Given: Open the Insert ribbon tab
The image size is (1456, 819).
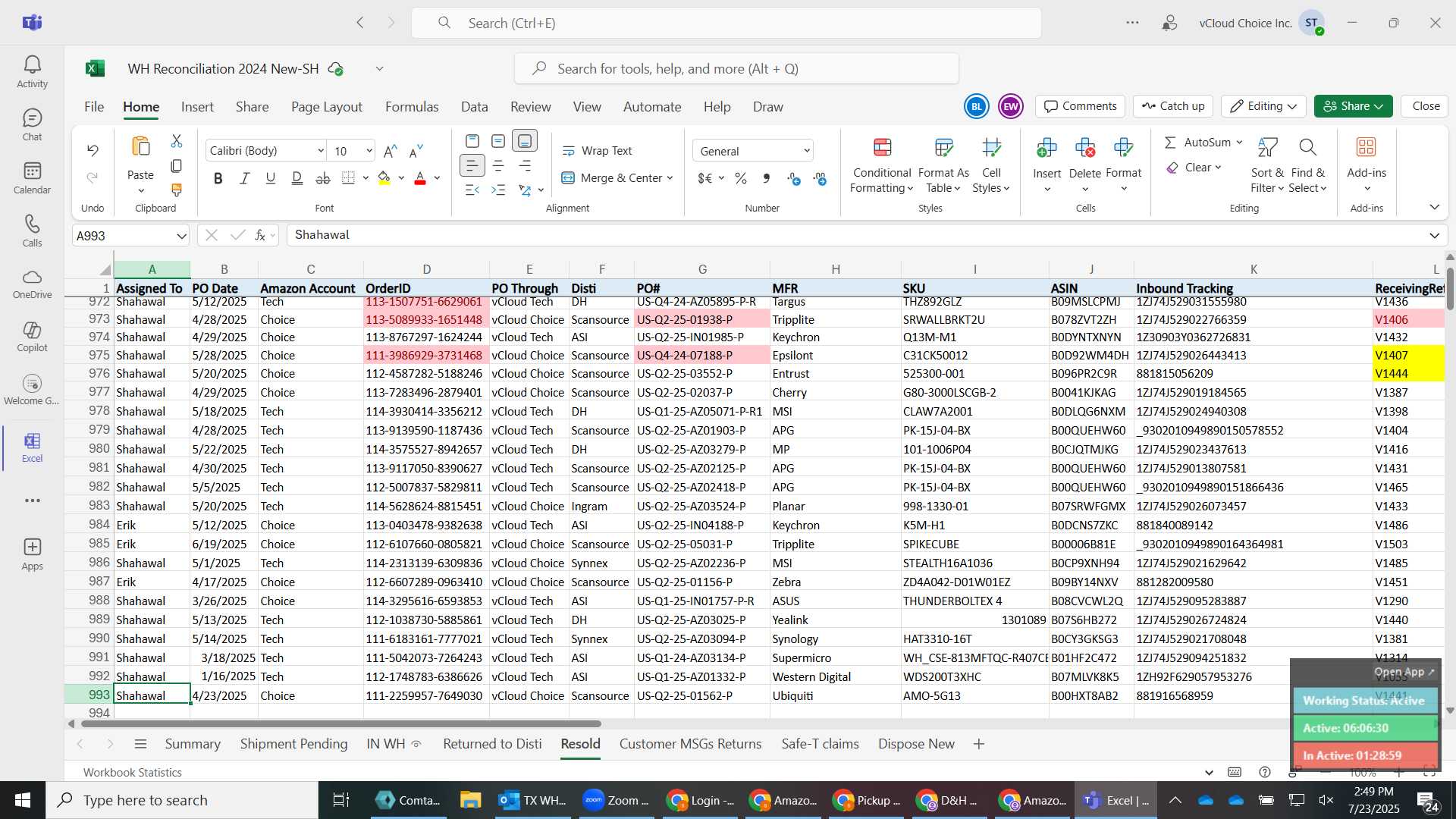Looking at the screenshot, I should (197, 107).
